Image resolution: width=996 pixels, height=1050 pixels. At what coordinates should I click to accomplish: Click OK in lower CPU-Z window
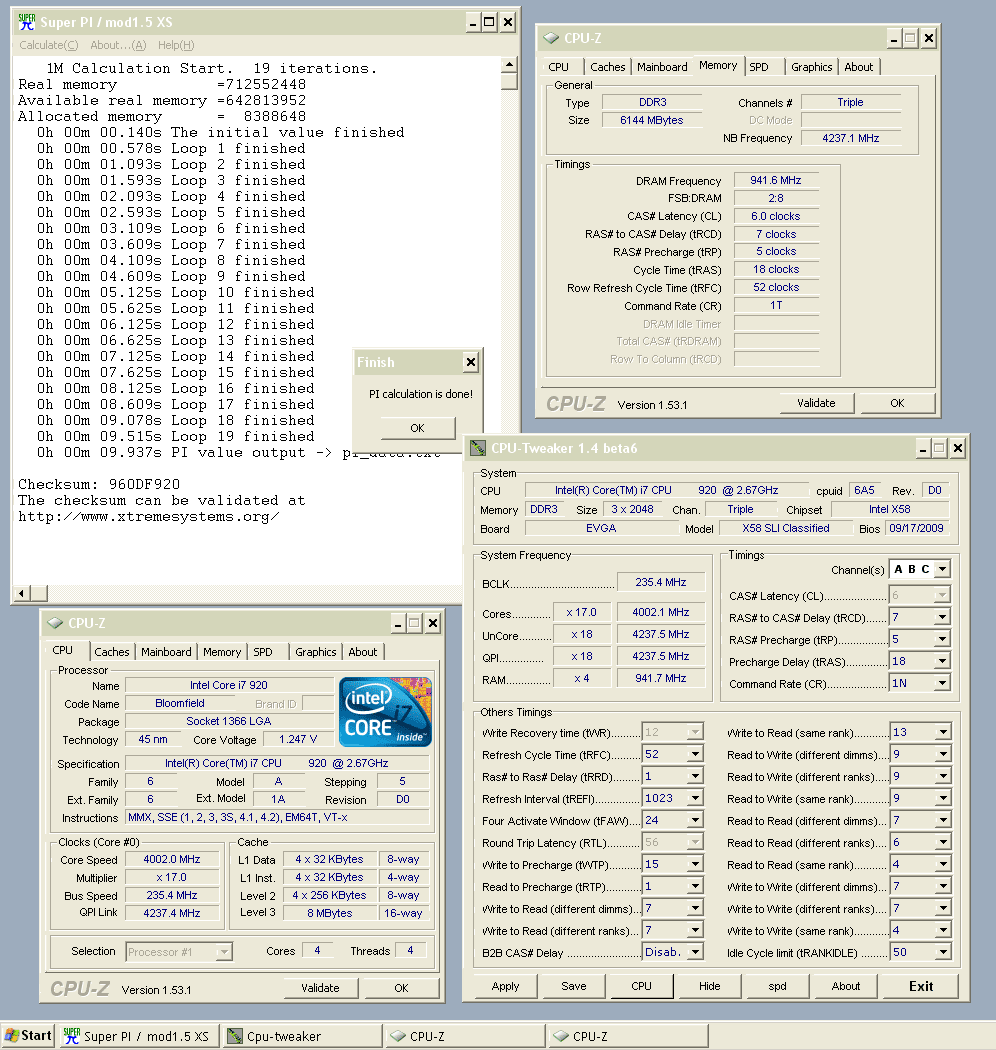401,988
